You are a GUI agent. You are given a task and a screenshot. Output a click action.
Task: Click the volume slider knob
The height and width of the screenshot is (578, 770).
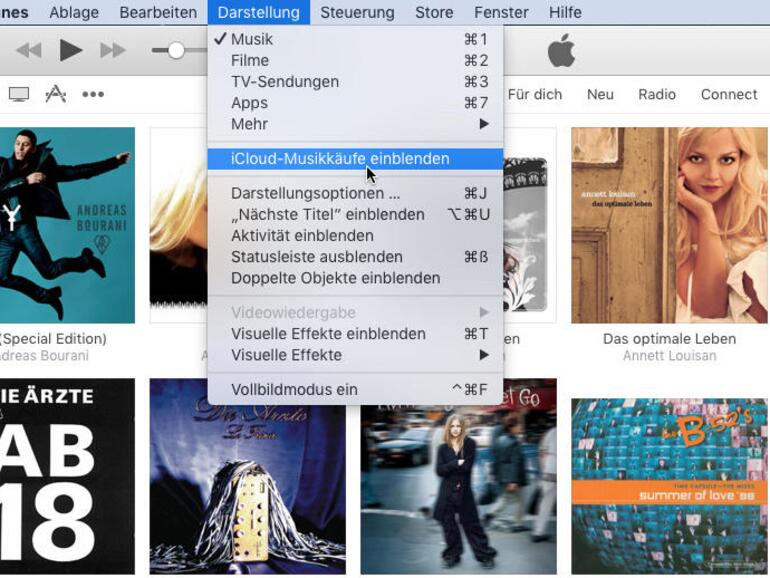(x=176, y=50)
